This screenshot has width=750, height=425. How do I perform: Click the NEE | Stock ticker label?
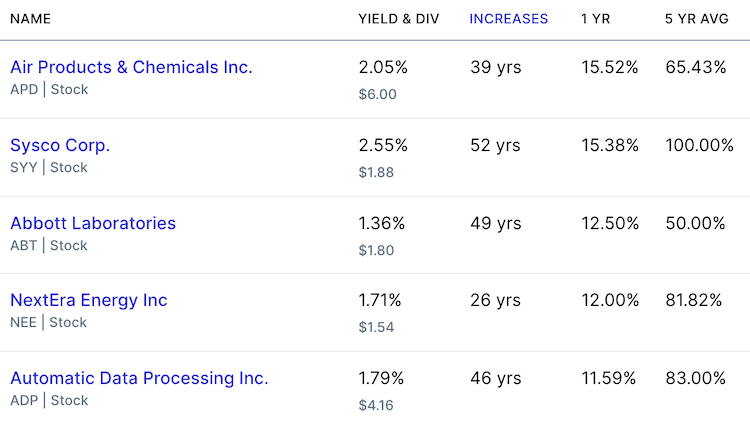click(49, 322)
